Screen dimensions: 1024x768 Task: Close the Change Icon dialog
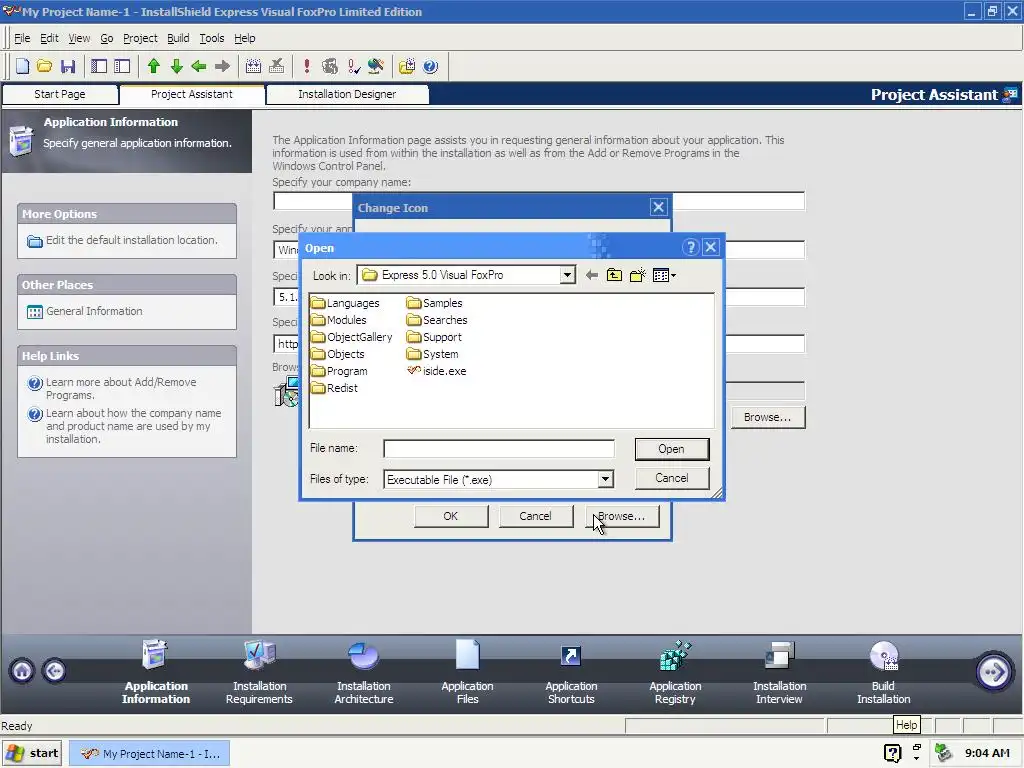pyautogui.click(x=658, y=208)
